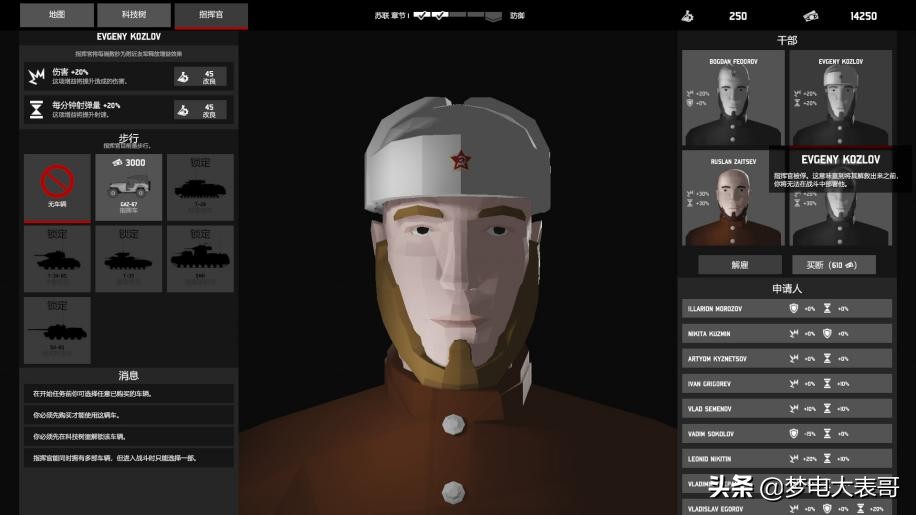Select Ruslan Zaitsev's portrait card

click(x=733, y=198)
